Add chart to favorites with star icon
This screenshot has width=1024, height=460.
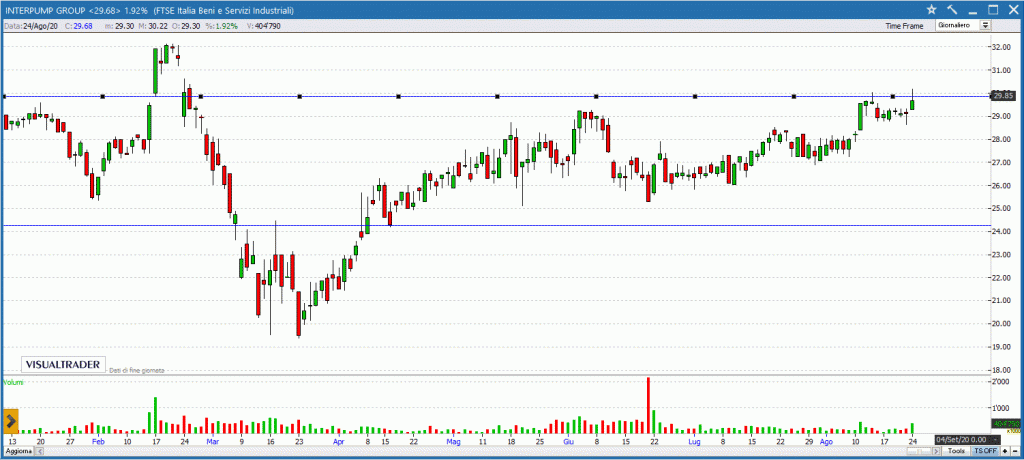point(932,9)
